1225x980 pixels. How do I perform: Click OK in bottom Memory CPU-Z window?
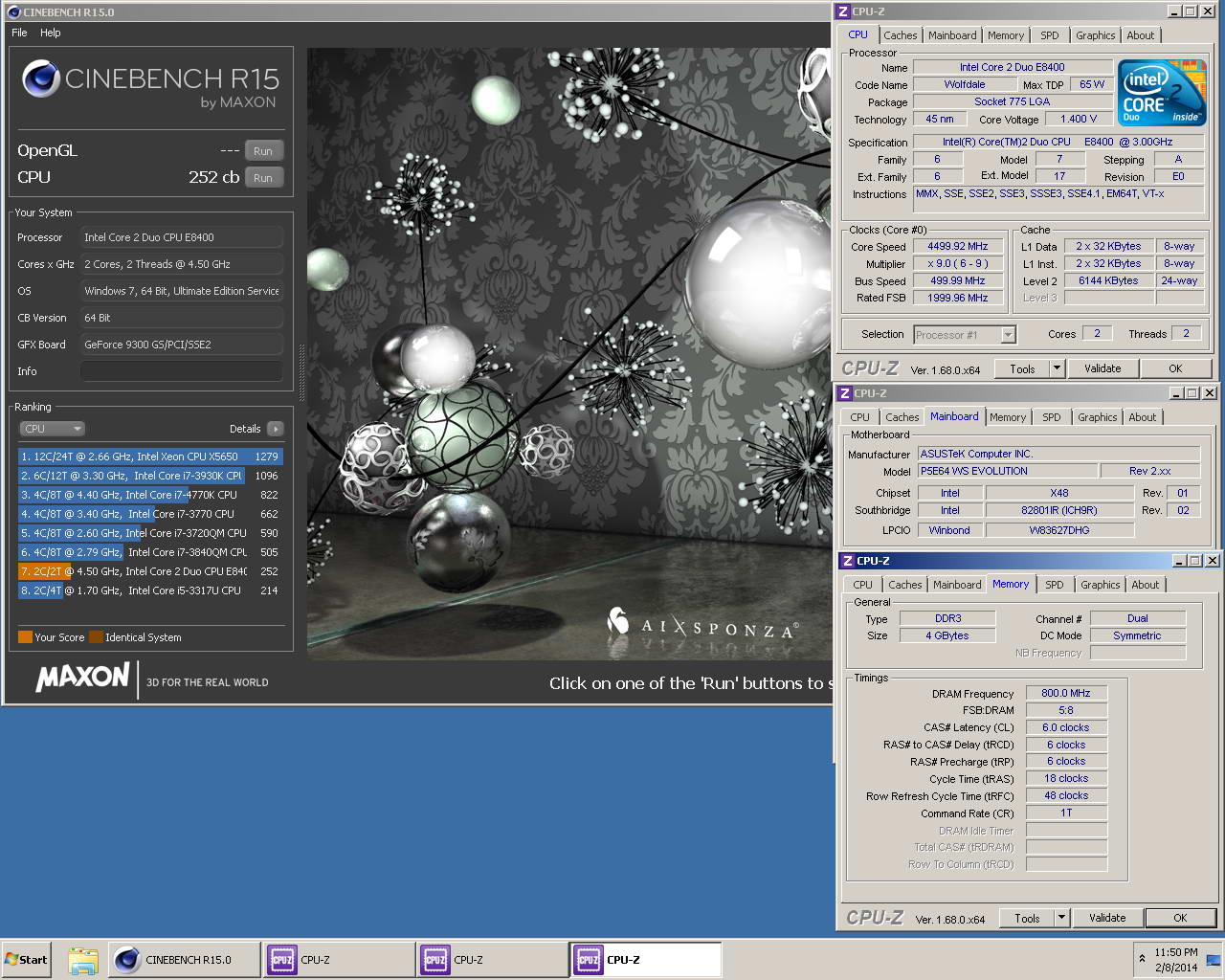pos(1180,918)
